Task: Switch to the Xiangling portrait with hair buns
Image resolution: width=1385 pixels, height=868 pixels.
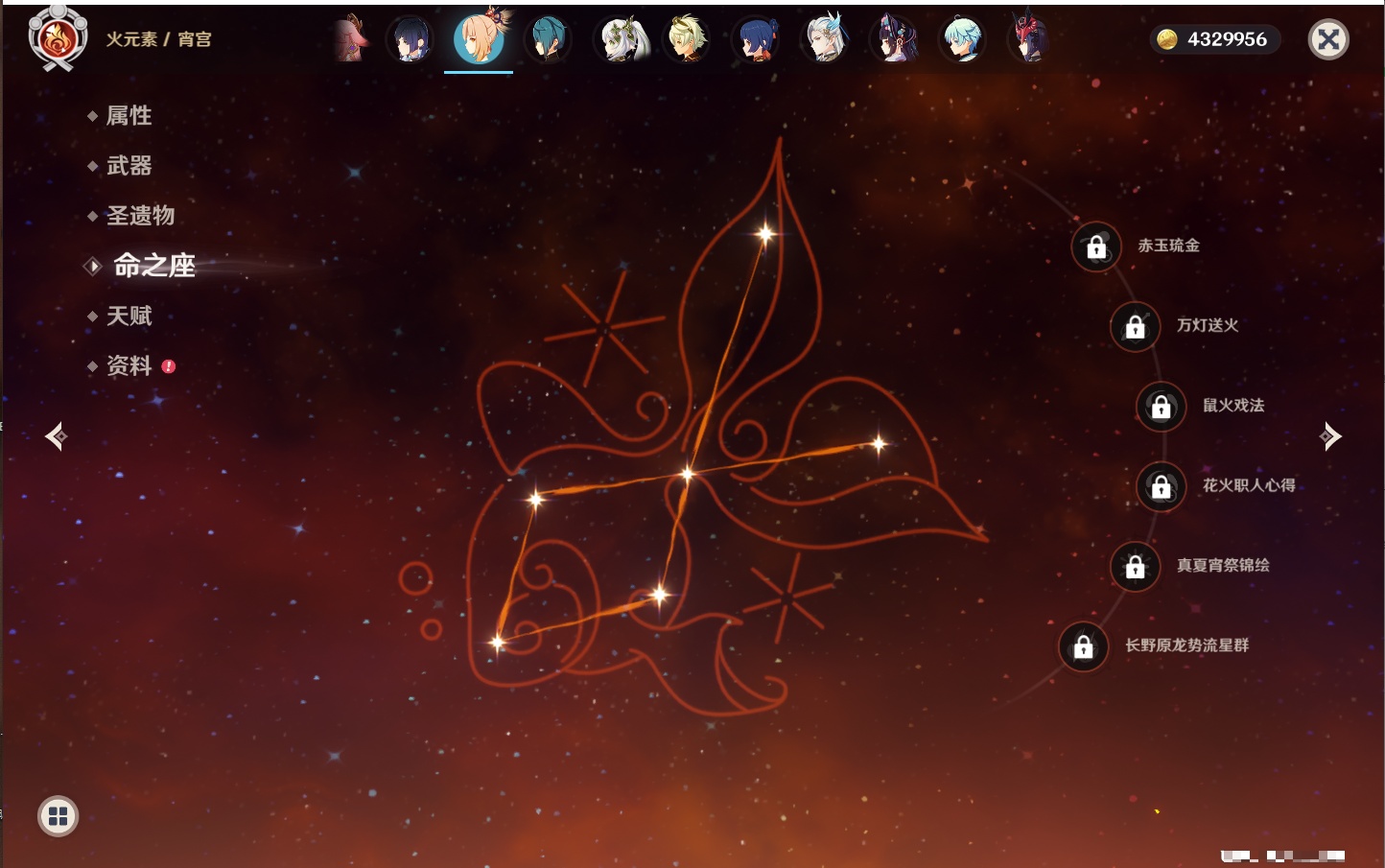Action: pos(756,39)
